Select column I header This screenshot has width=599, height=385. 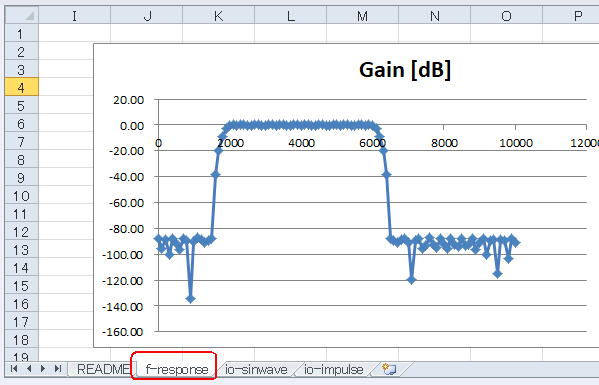point(74,16)
